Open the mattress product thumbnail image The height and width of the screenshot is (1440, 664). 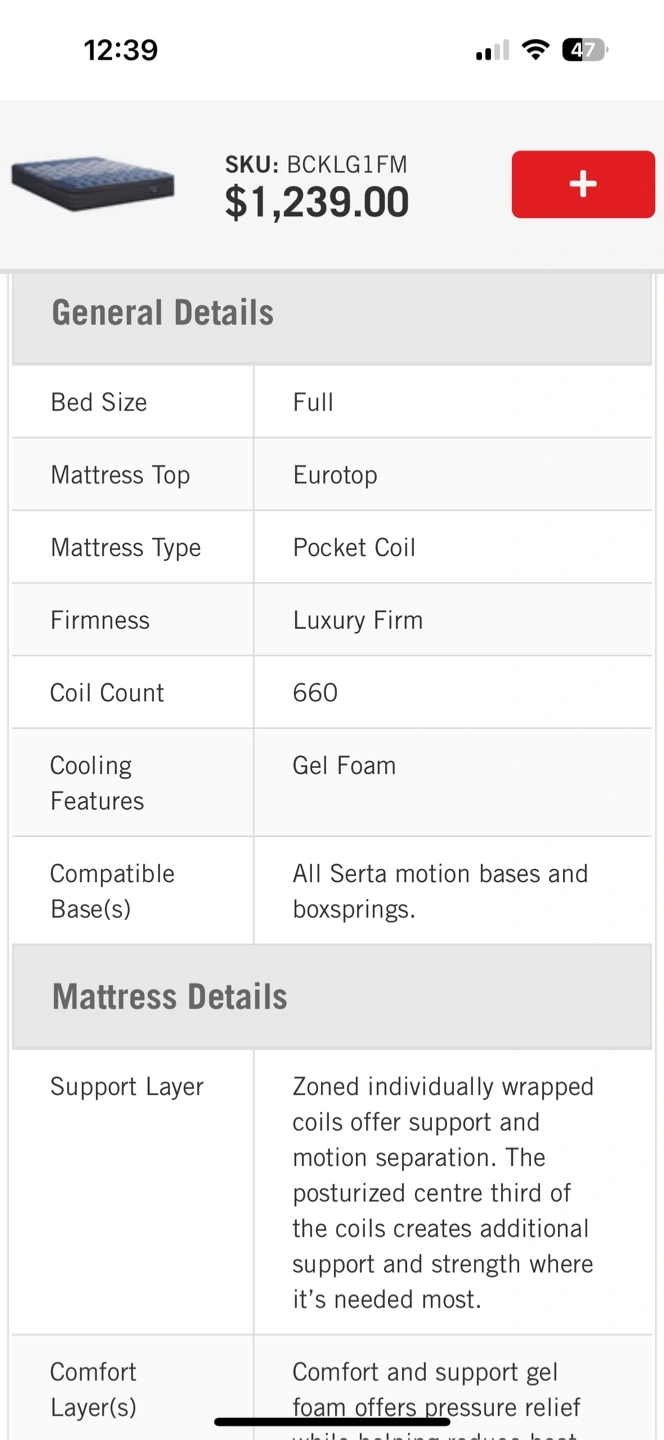pos(93,184)
